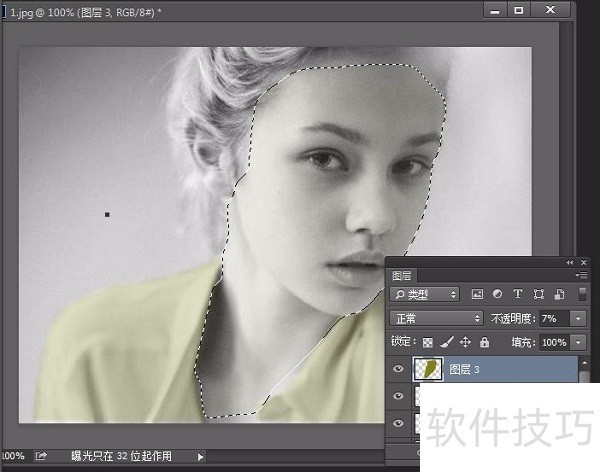Click the type layer filter icon
Image resolution: width=600 pixels, height=472 pixels.
pyautogui.click(x=517, y=295)
